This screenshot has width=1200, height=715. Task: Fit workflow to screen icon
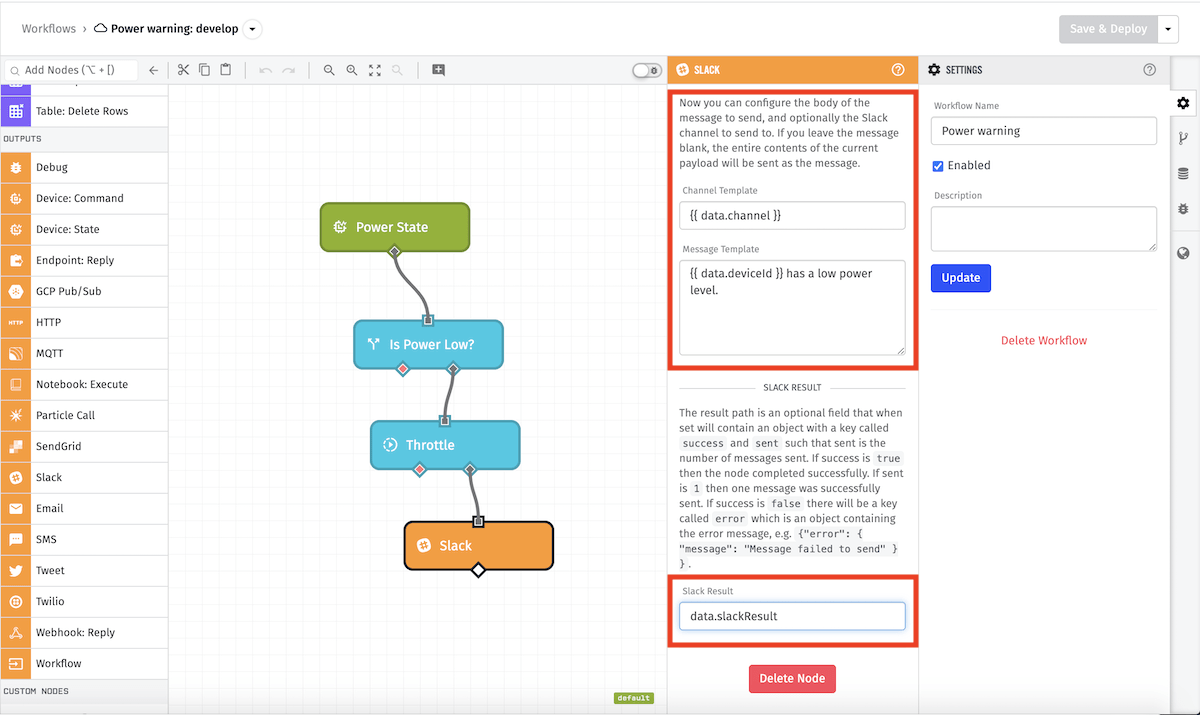point(375,70)
